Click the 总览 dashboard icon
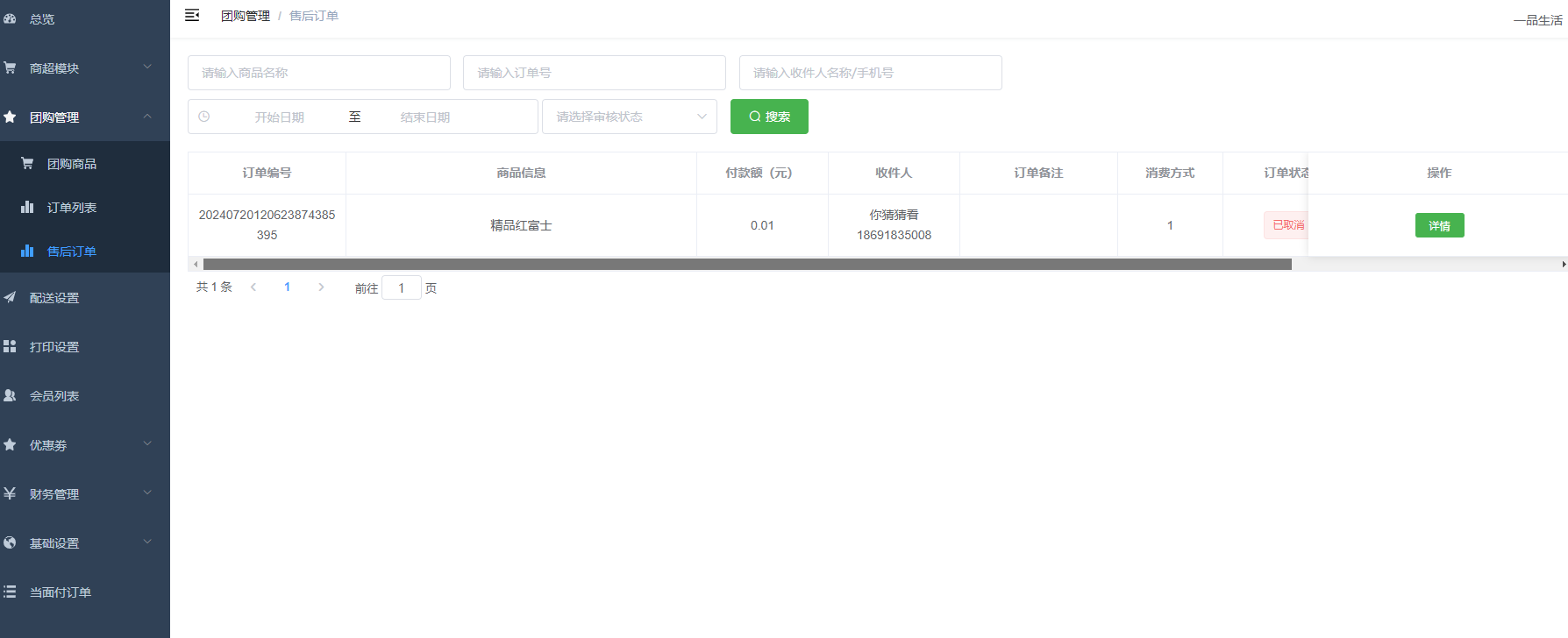This screenshot has width=1568, height=638. click(x=10, y=18)
